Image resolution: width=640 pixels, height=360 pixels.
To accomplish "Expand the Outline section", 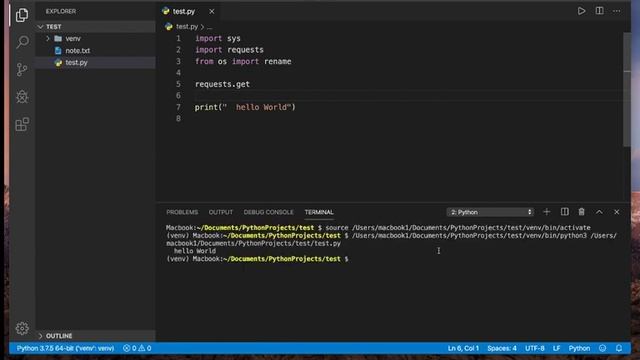I will [95, 336].
